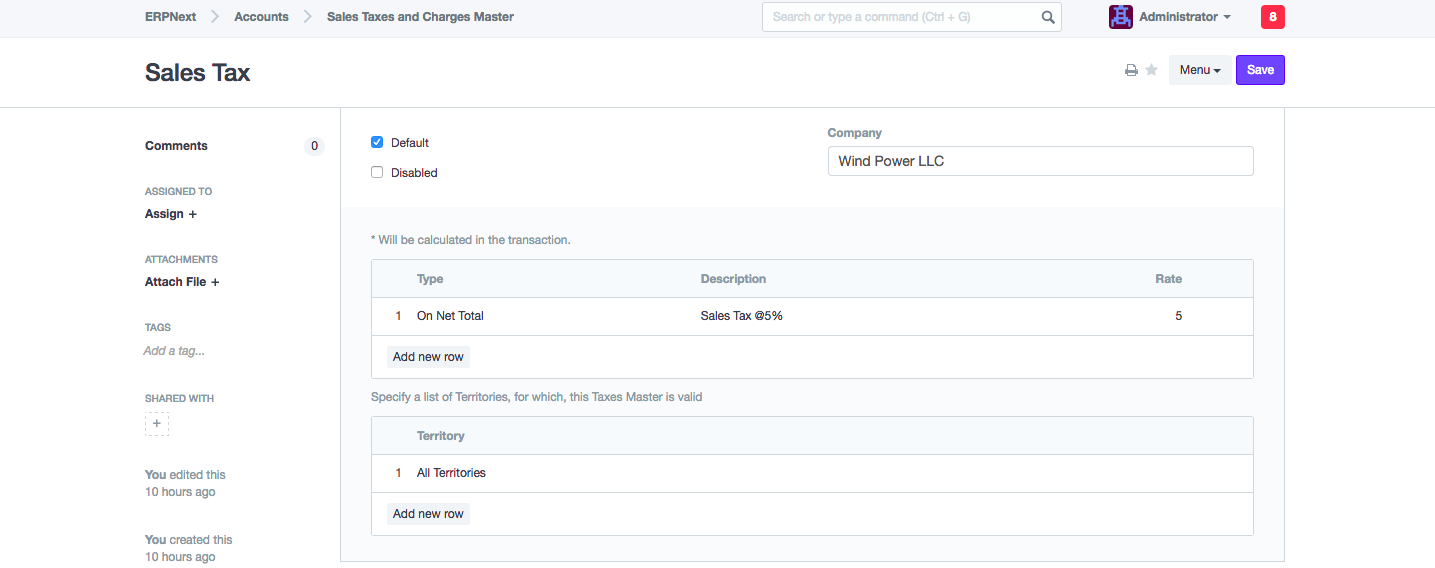Click the Shared With plus box

(157, 424)
